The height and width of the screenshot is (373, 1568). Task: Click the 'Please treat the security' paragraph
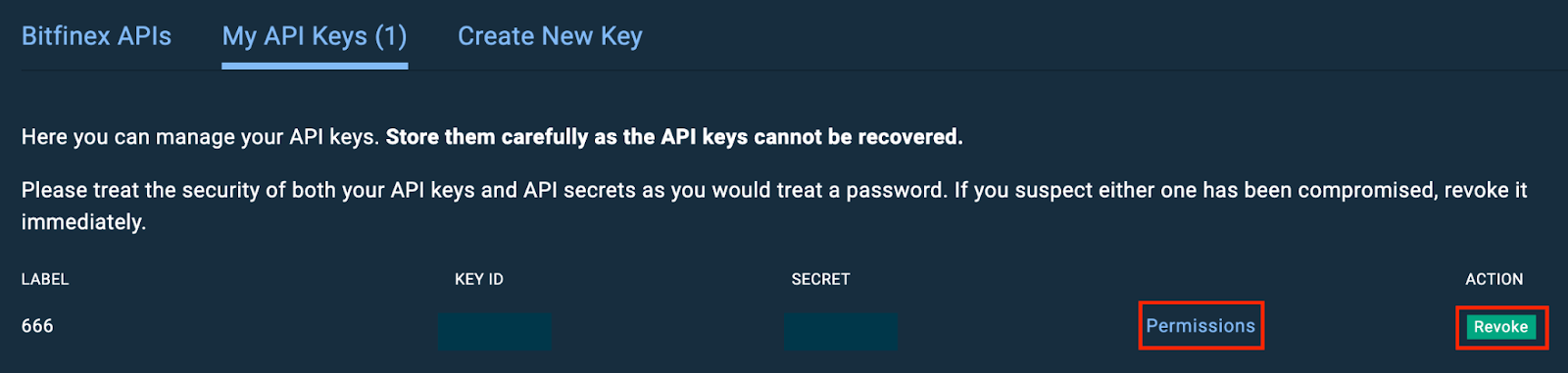(x=774, y=206)
